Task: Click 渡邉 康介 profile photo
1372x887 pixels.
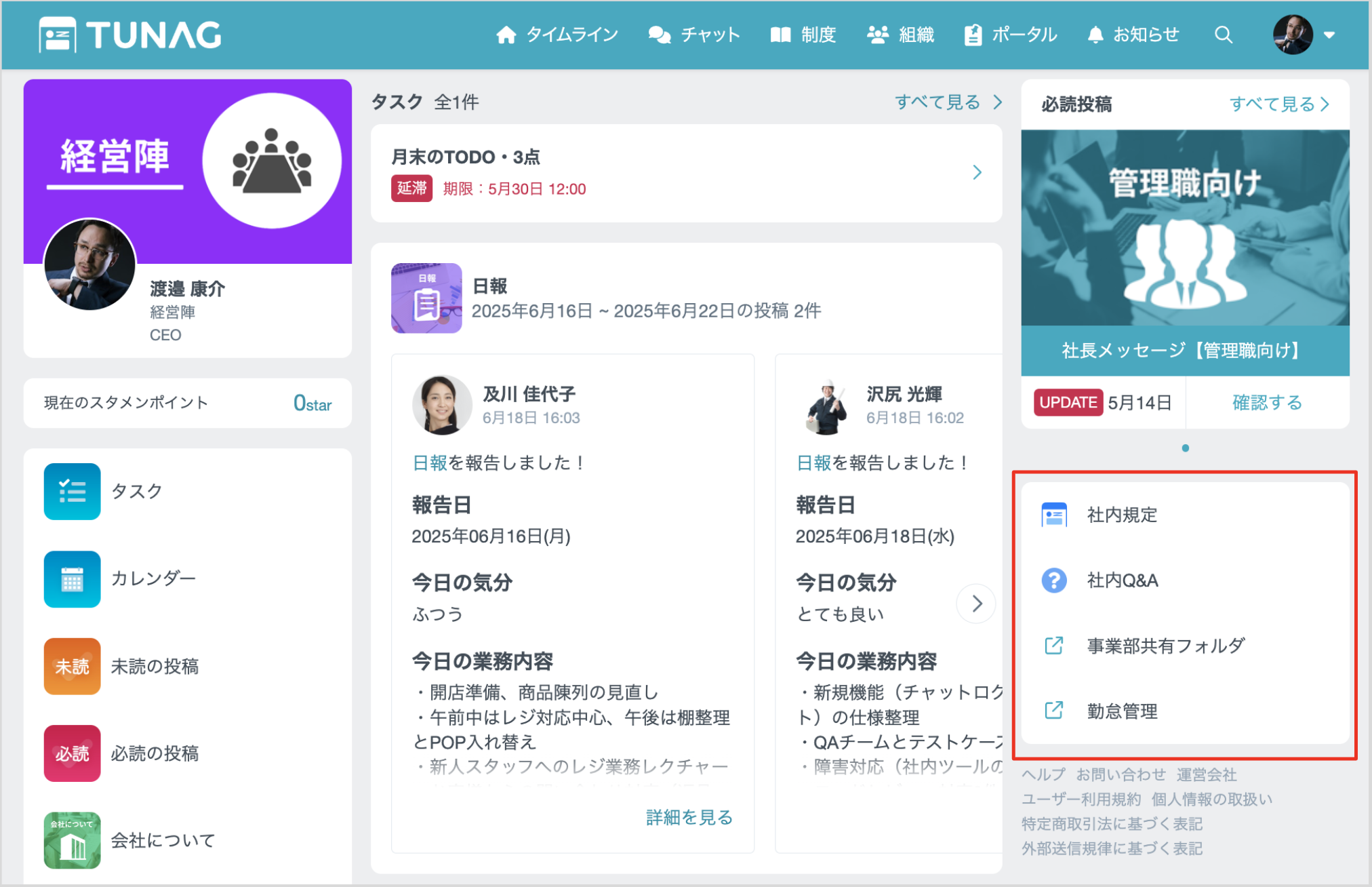Action: pos(89,264)
